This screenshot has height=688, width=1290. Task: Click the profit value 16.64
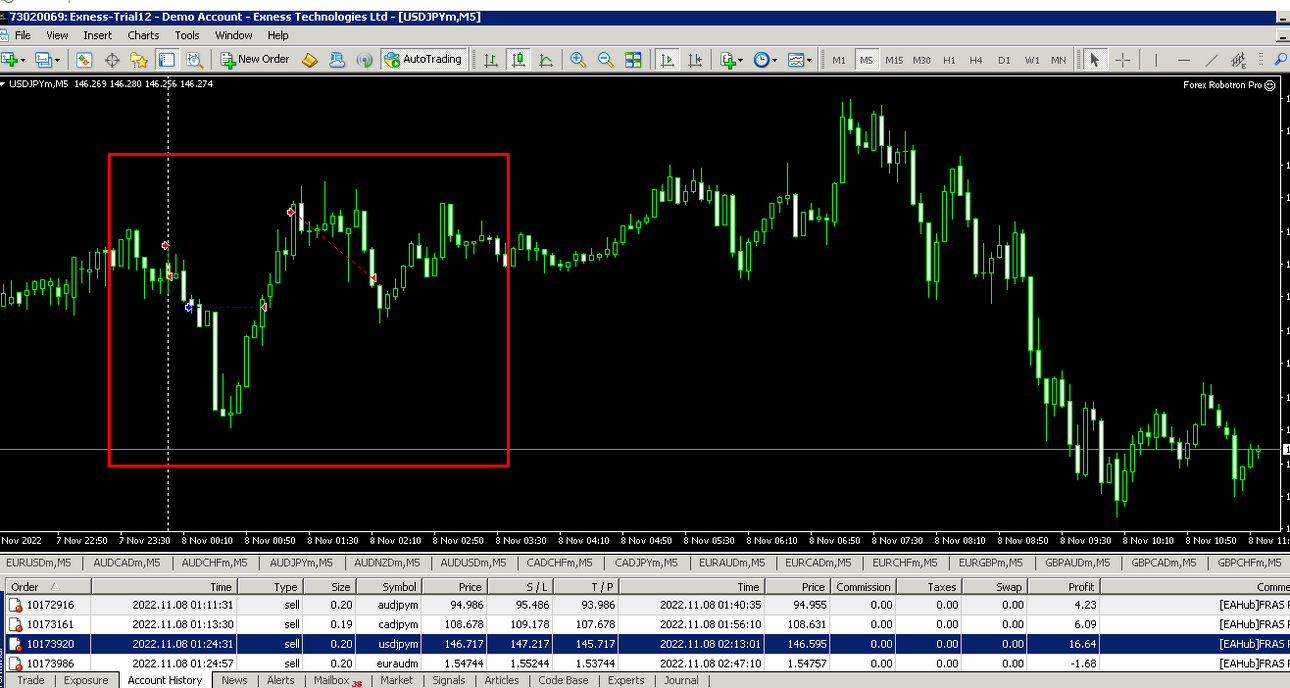tap(1082, 643)
